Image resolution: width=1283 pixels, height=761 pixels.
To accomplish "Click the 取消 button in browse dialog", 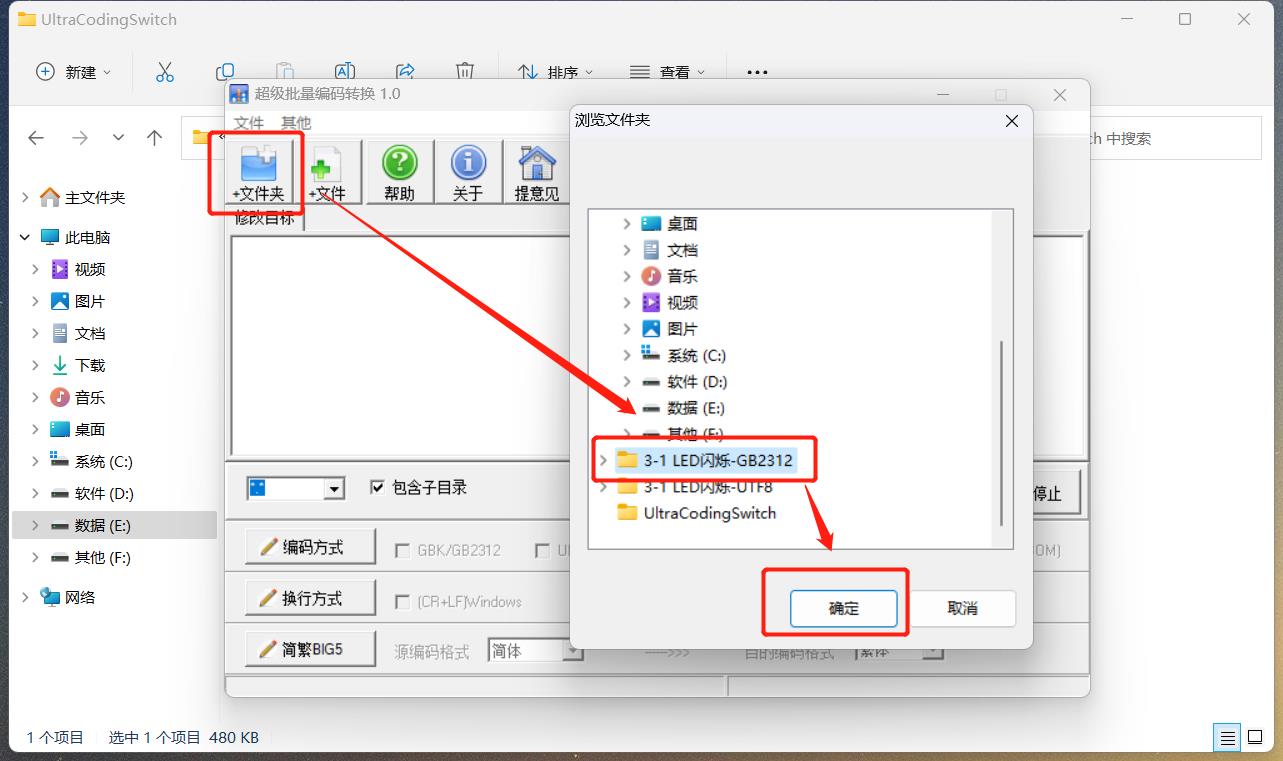I will coord(962,608).
